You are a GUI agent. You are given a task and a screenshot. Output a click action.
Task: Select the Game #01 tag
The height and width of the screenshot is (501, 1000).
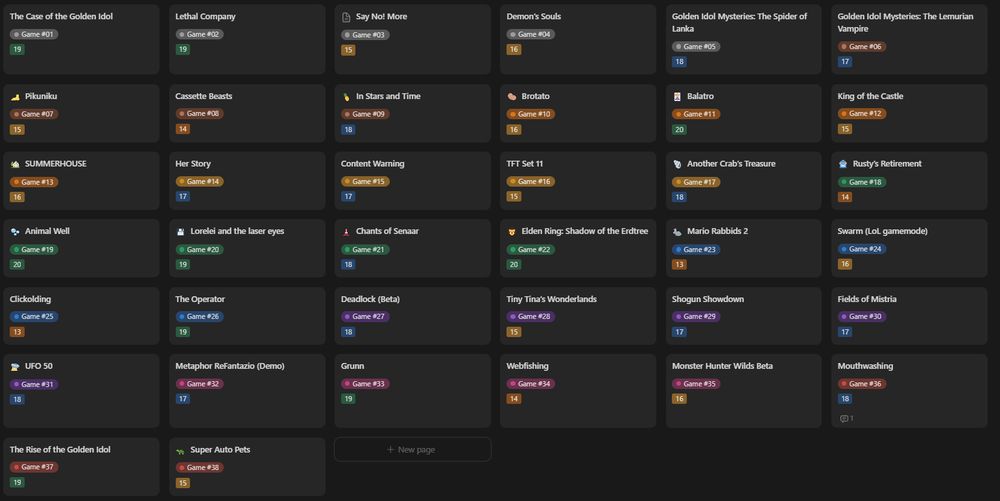coord(34,34)
